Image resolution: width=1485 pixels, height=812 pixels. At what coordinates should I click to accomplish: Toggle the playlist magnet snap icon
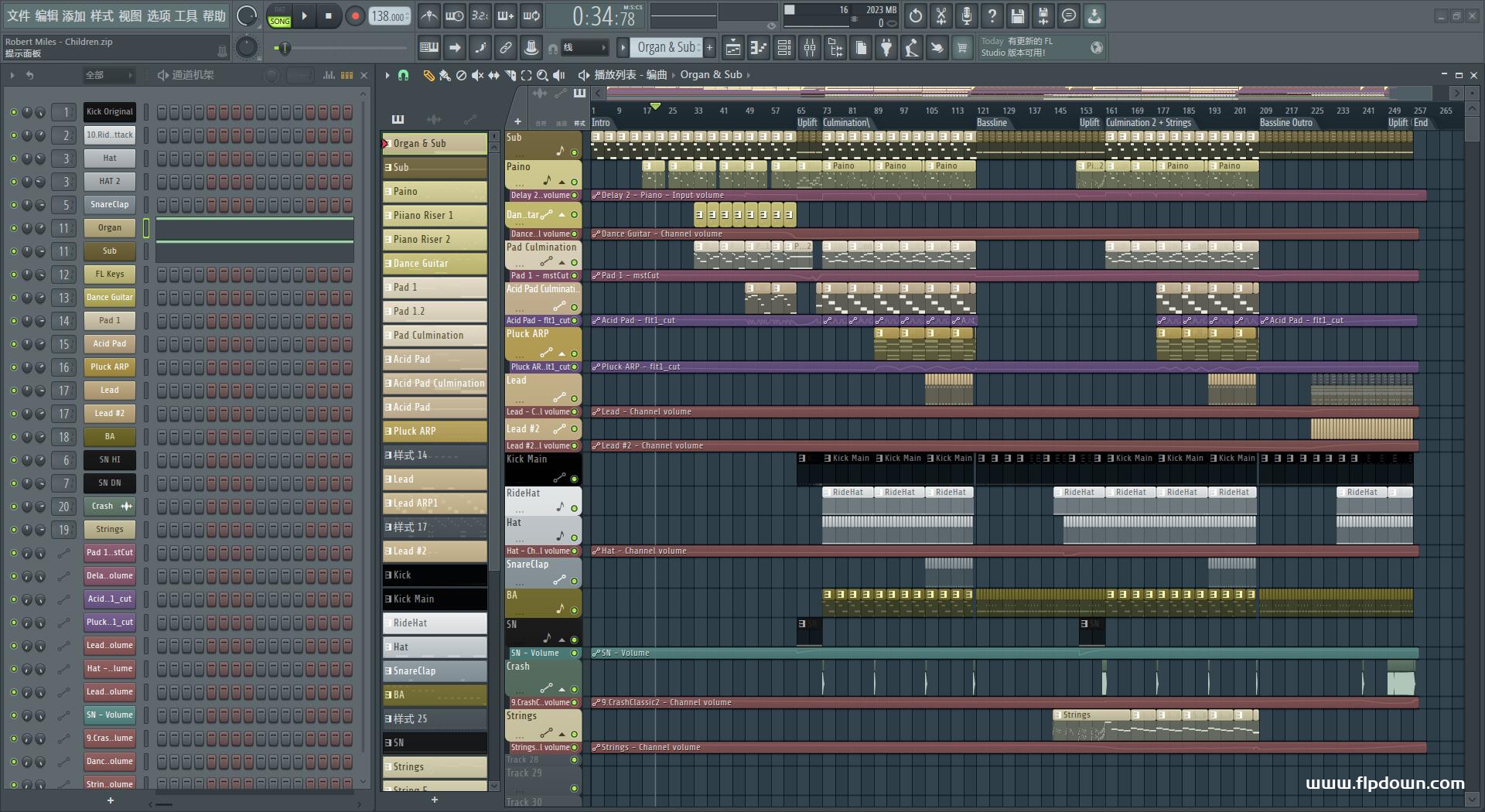point(403,75)
